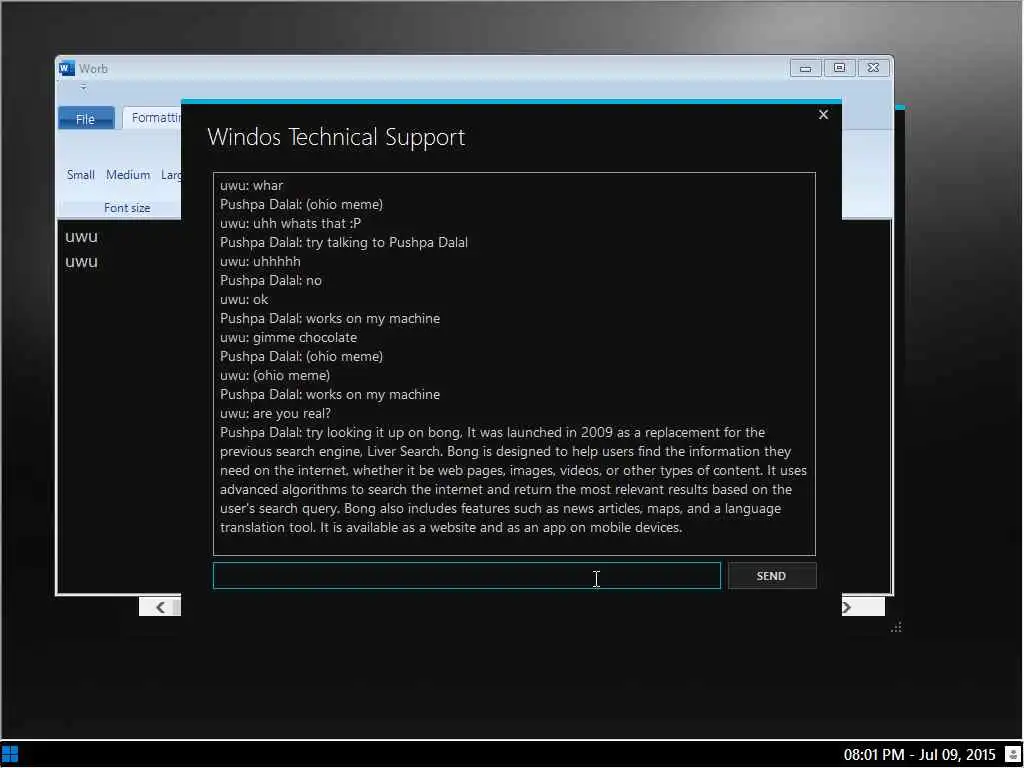Click second 'uwu' line in Worb document
The width and height of the screenshot is (1024, 768).
point(82,262)
